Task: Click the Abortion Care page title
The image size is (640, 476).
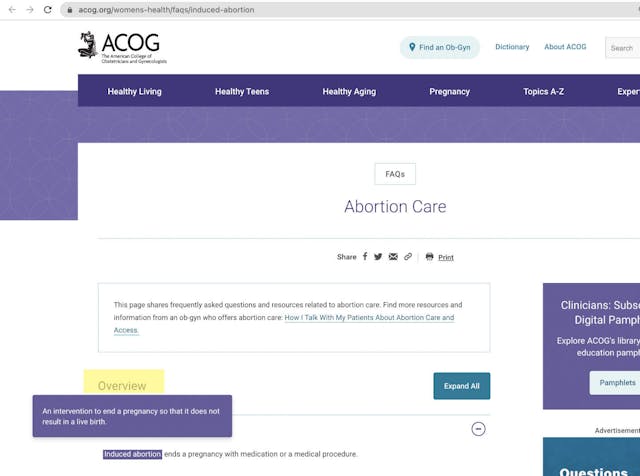Action: (x=395, y=207)
